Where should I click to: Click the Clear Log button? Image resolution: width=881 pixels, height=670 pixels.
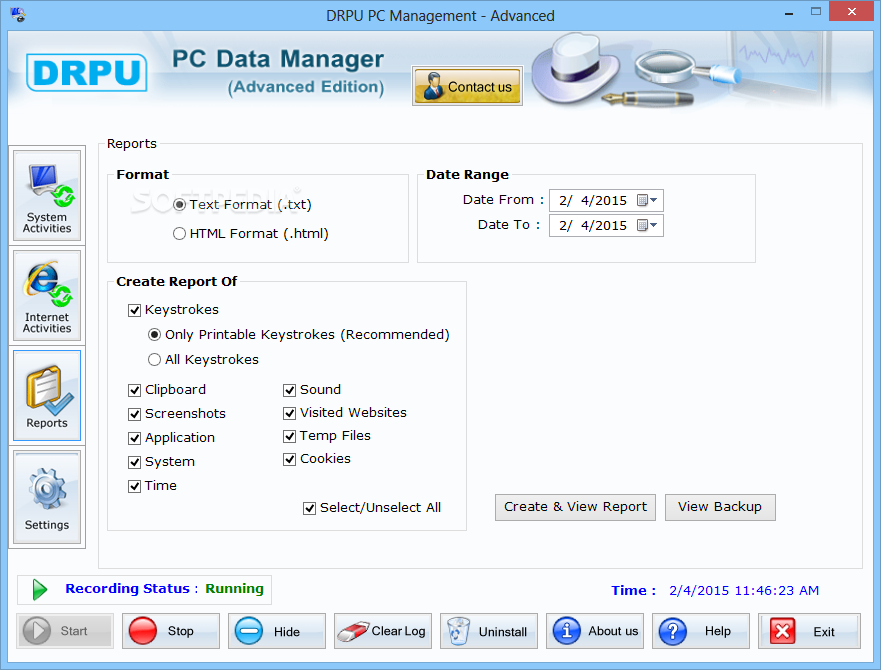383,631
